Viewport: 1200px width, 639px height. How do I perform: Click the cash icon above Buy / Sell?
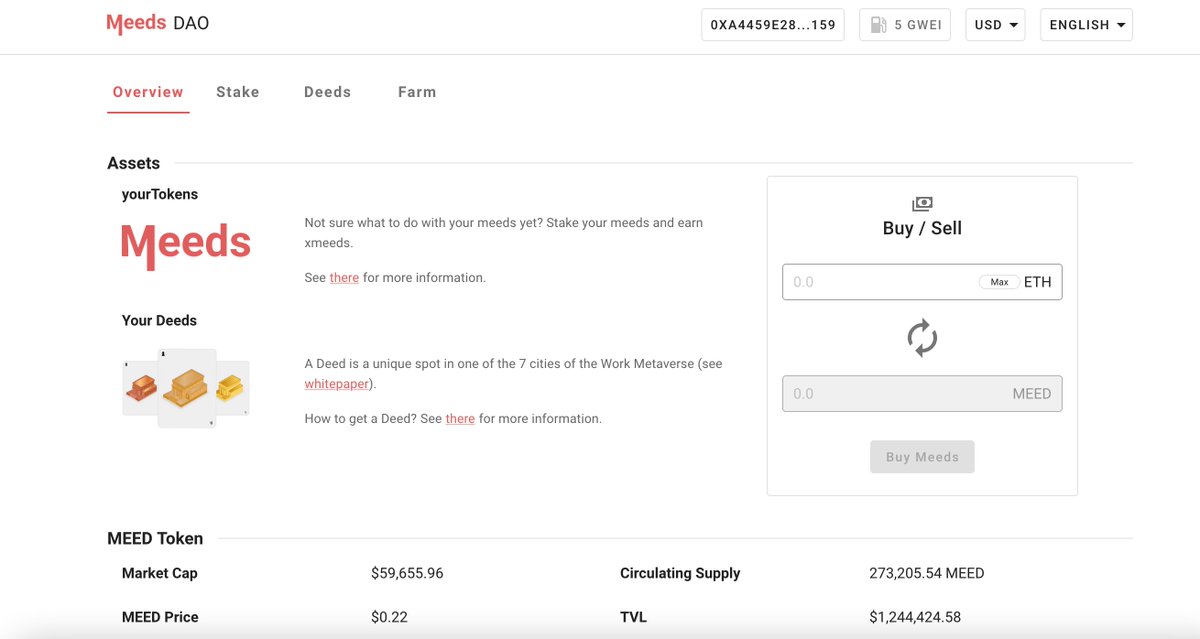(x=922, y=204)
